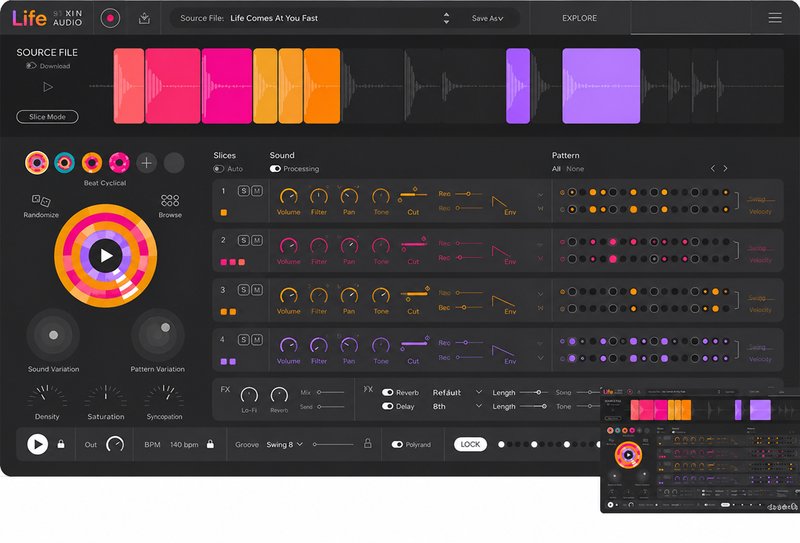Click the Pattern Variation pad
Viewport: 800px width, 543px height.
(x=158, y=335)
